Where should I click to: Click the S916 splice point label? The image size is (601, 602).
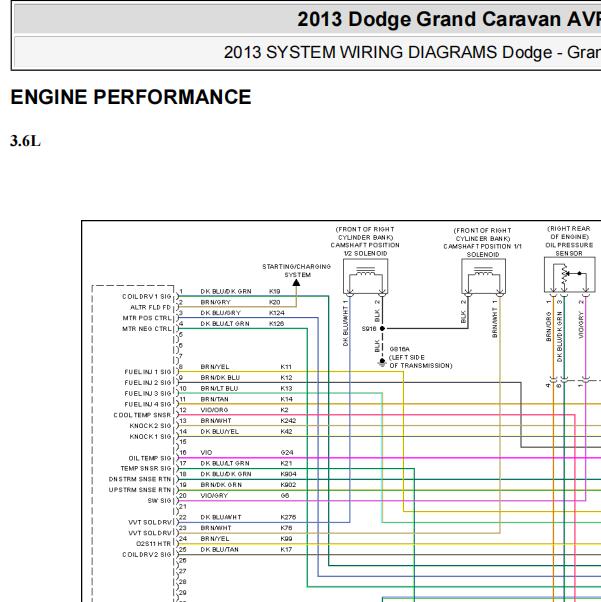click(369, 329)
